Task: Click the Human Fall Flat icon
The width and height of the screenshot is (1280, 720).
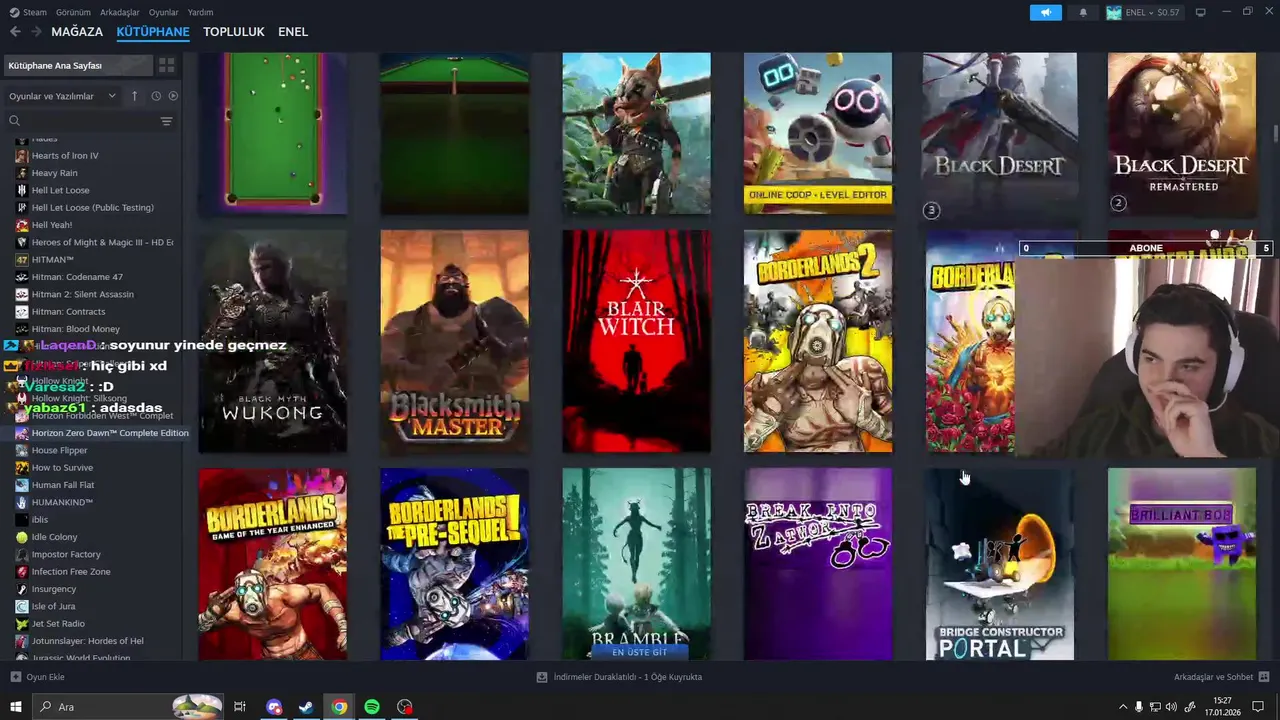Action: pos(22,485)
